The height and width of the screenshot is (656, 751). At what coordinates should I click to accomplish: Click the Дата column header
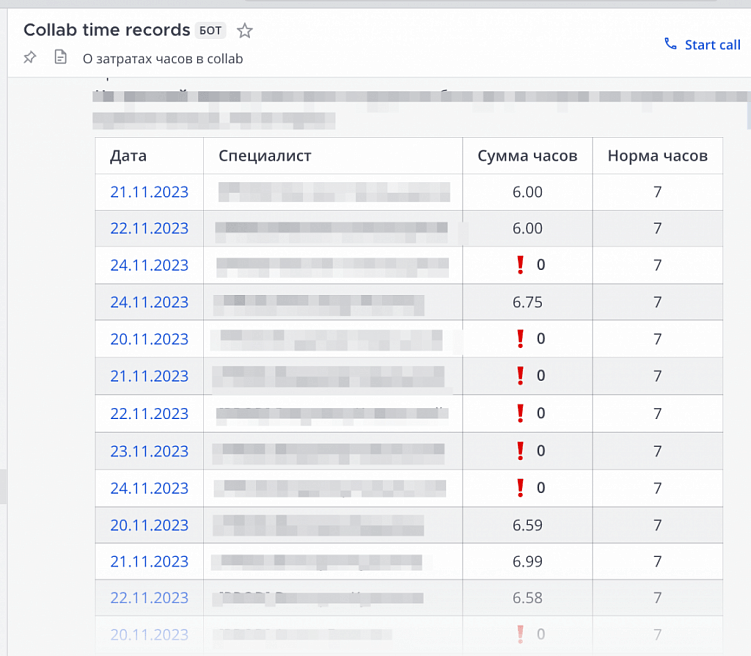(128, 156)
